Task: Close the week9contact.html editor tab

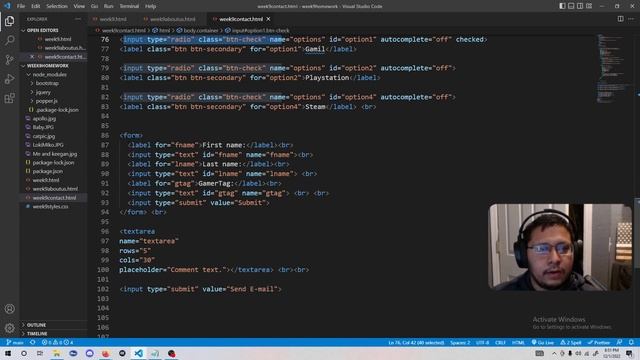Action: coord(268,19)
